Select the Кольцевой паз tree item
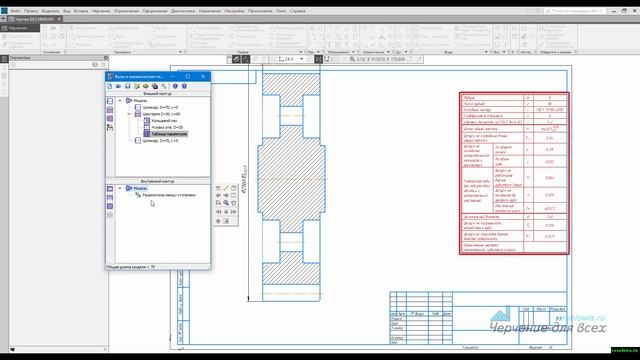The height and width of the screenshot is (360, 640). (x=164, y=121)
